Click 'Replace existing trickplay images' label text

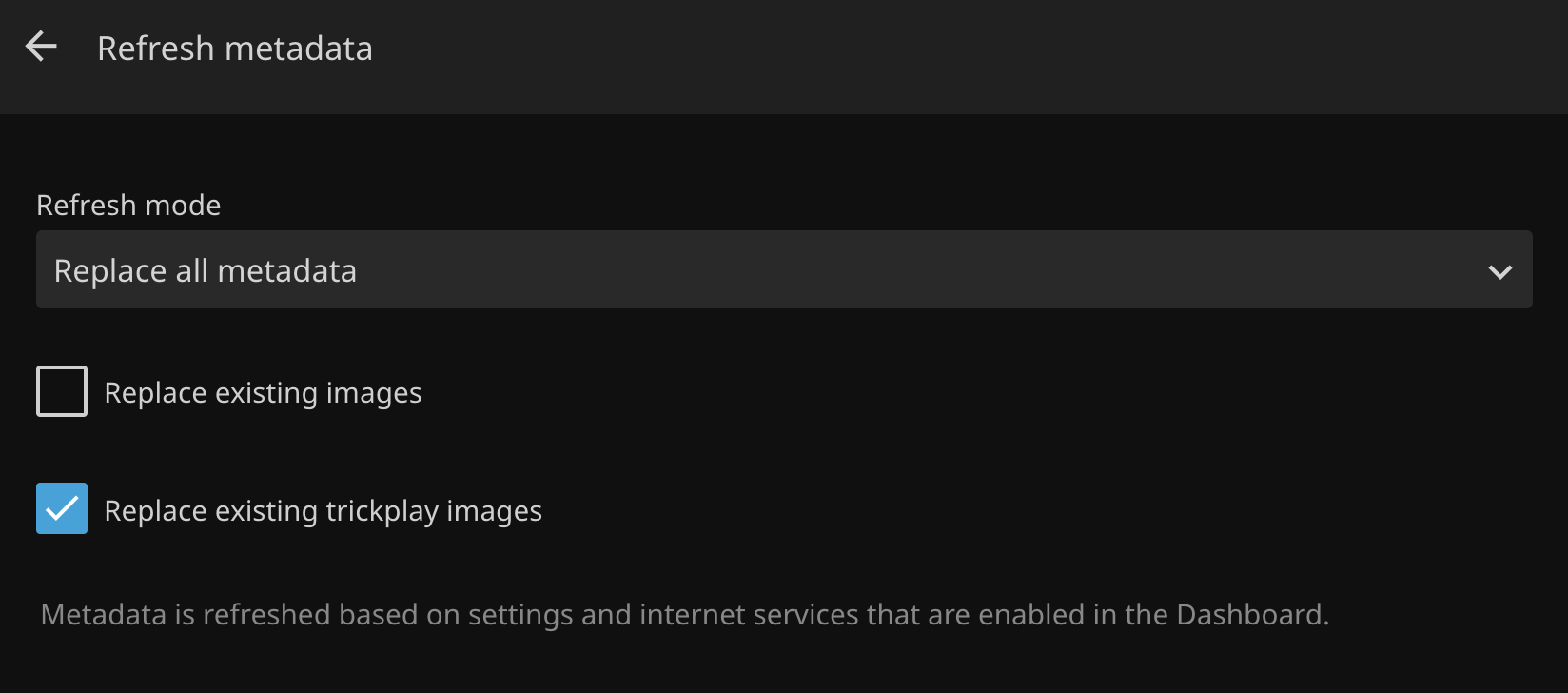323,511
